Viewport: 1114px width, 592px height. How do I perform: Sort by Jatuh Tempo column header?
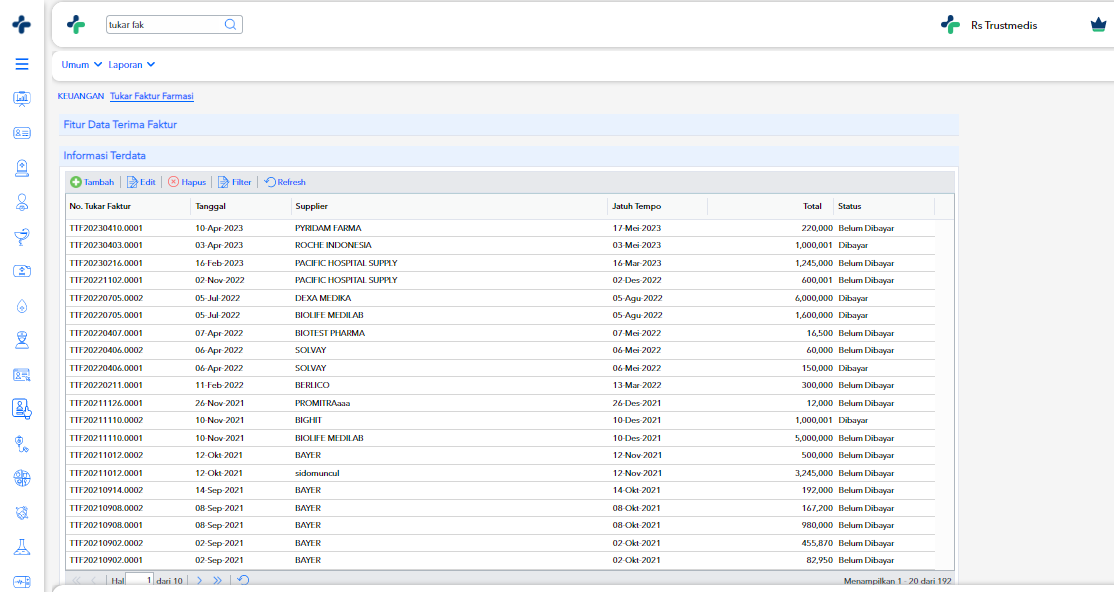coord(658,206)
